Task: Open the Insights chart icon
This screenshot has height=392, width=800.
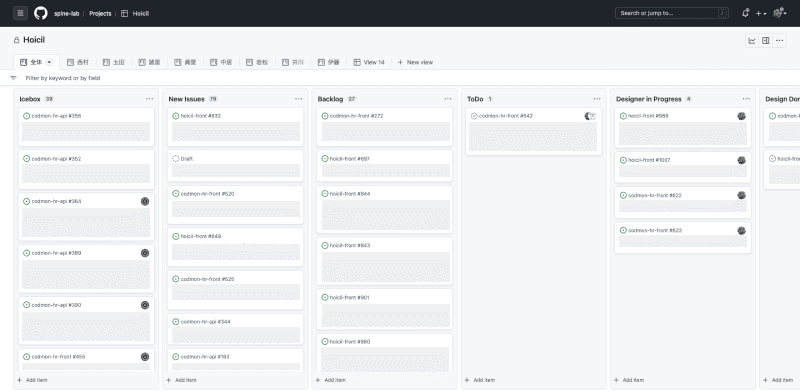Action: (752, 41)
